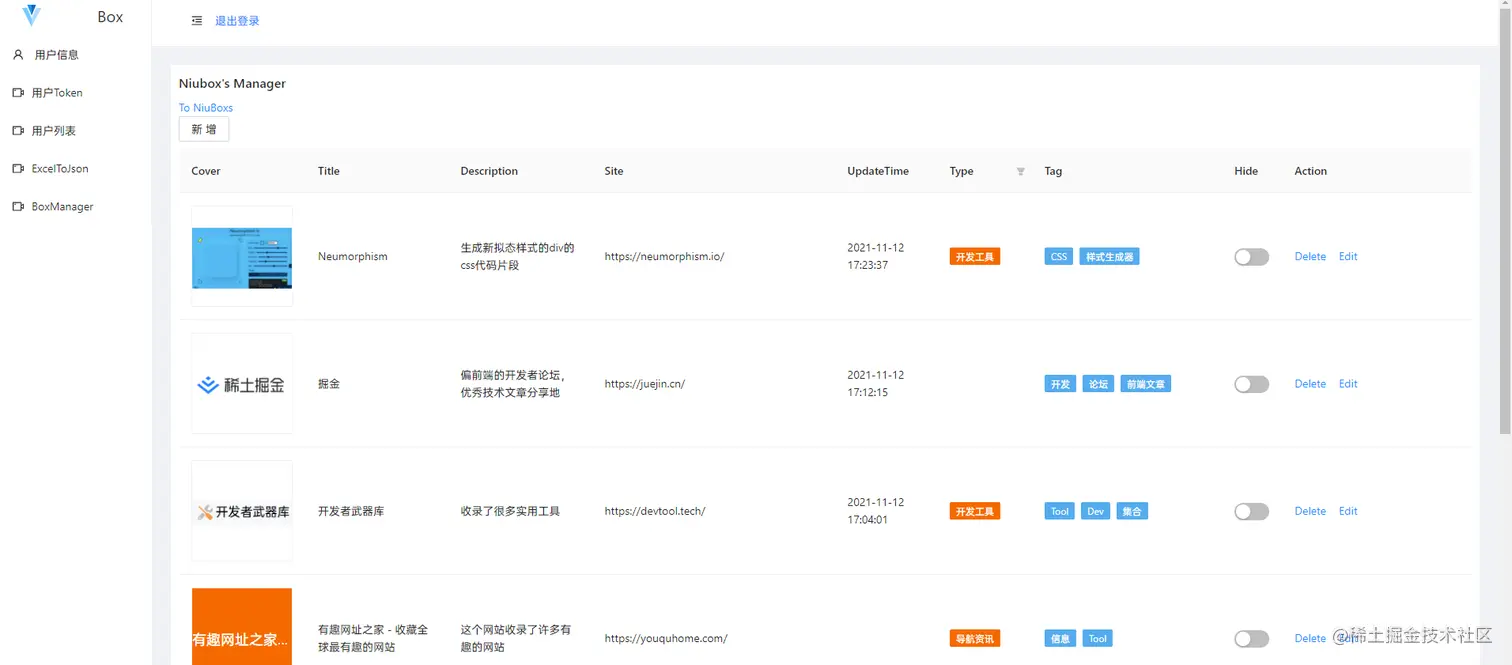The image size is (1512, 665).
Task: Click the 集合 tag
Action: point(1132,511)
